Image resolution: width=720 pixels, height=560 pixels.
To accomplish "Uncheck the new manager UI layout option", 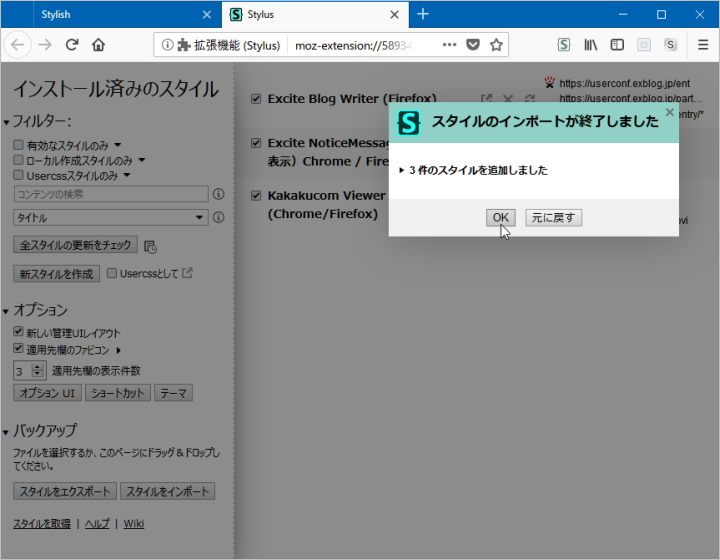I will [18, 331].
